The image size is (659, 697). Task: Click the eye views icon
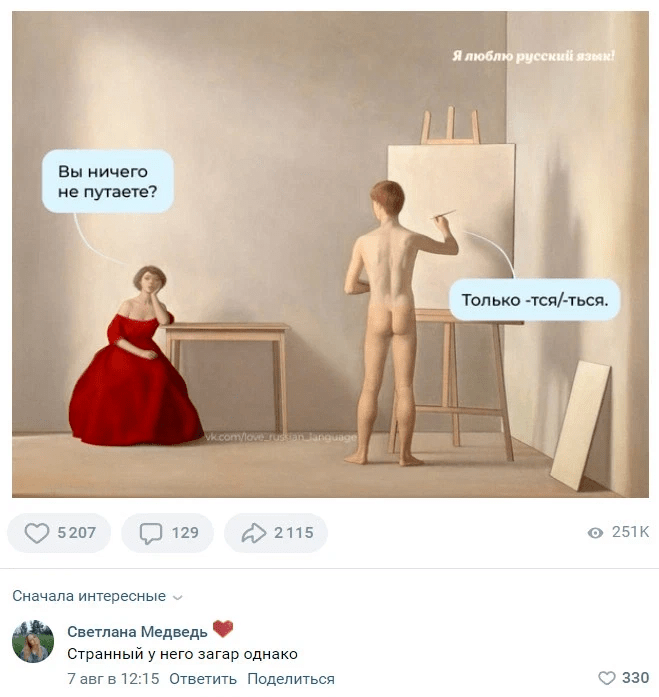tap(595, 533)
